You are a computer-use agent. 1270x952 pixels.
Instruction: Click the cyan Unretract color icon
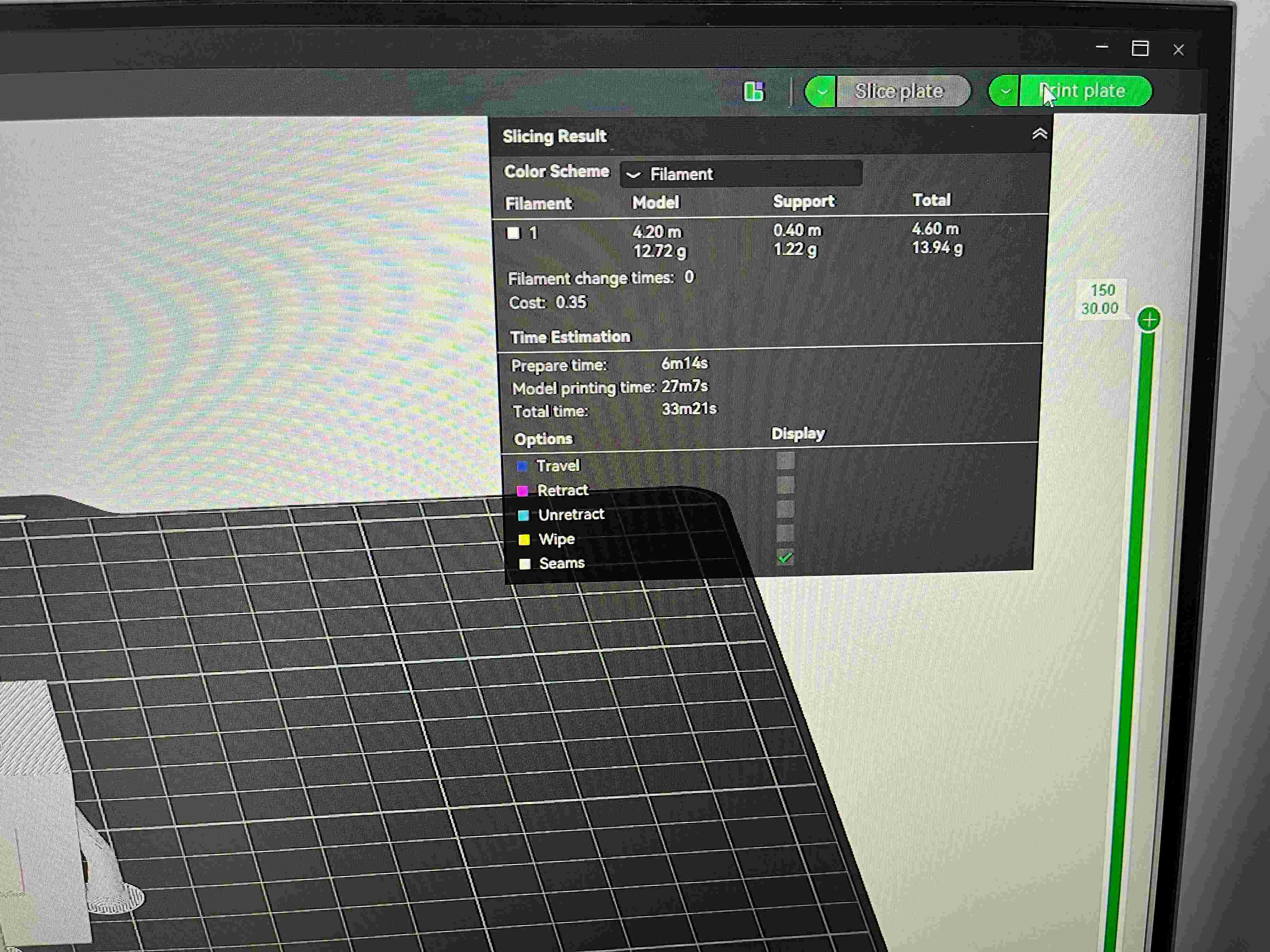tap(524, 515)
